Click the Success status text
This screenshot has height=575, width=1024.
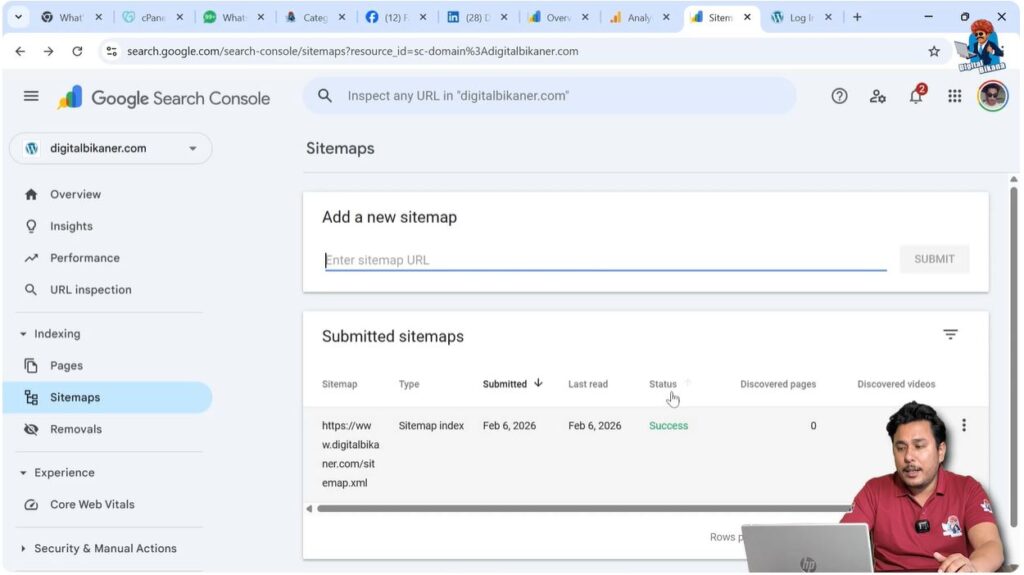pos(668,426)
